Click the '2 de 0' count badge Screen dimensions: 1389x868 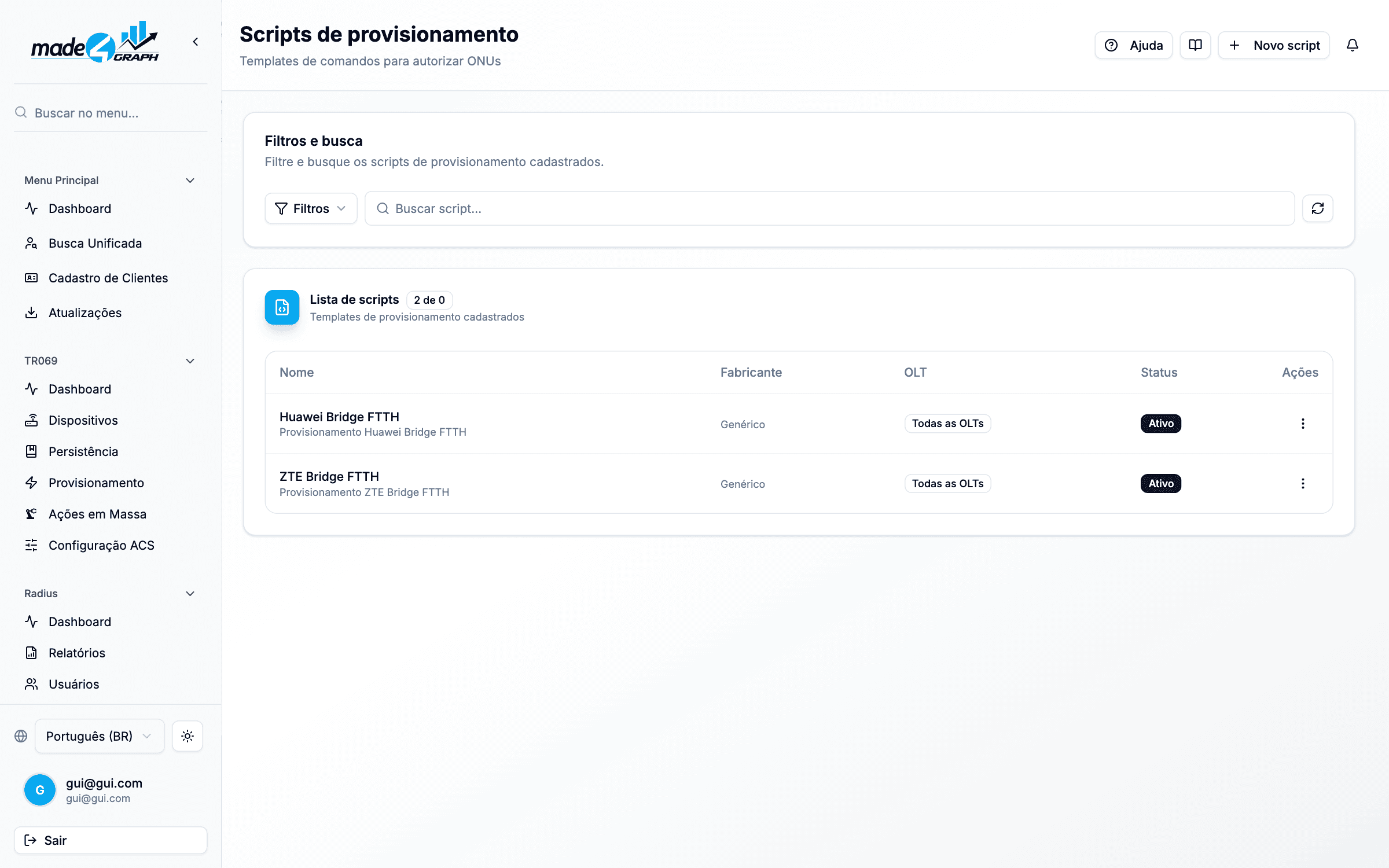pyautogui.click(x=429, y=300)
